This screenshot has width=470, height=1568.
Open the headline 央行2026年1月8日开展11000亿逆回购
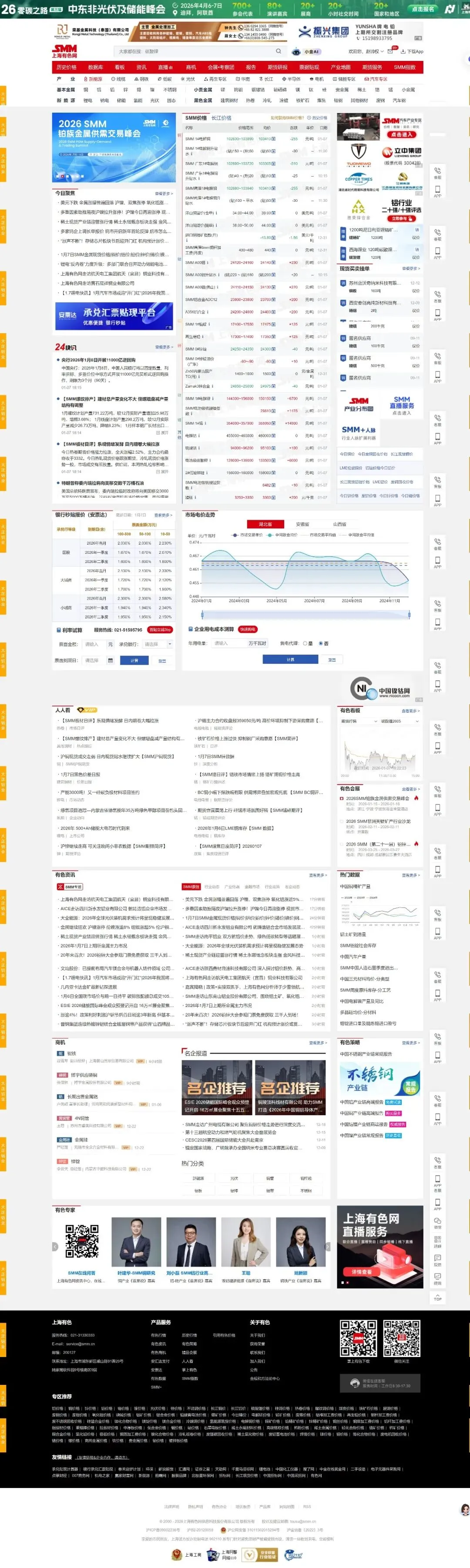[98, 360]
